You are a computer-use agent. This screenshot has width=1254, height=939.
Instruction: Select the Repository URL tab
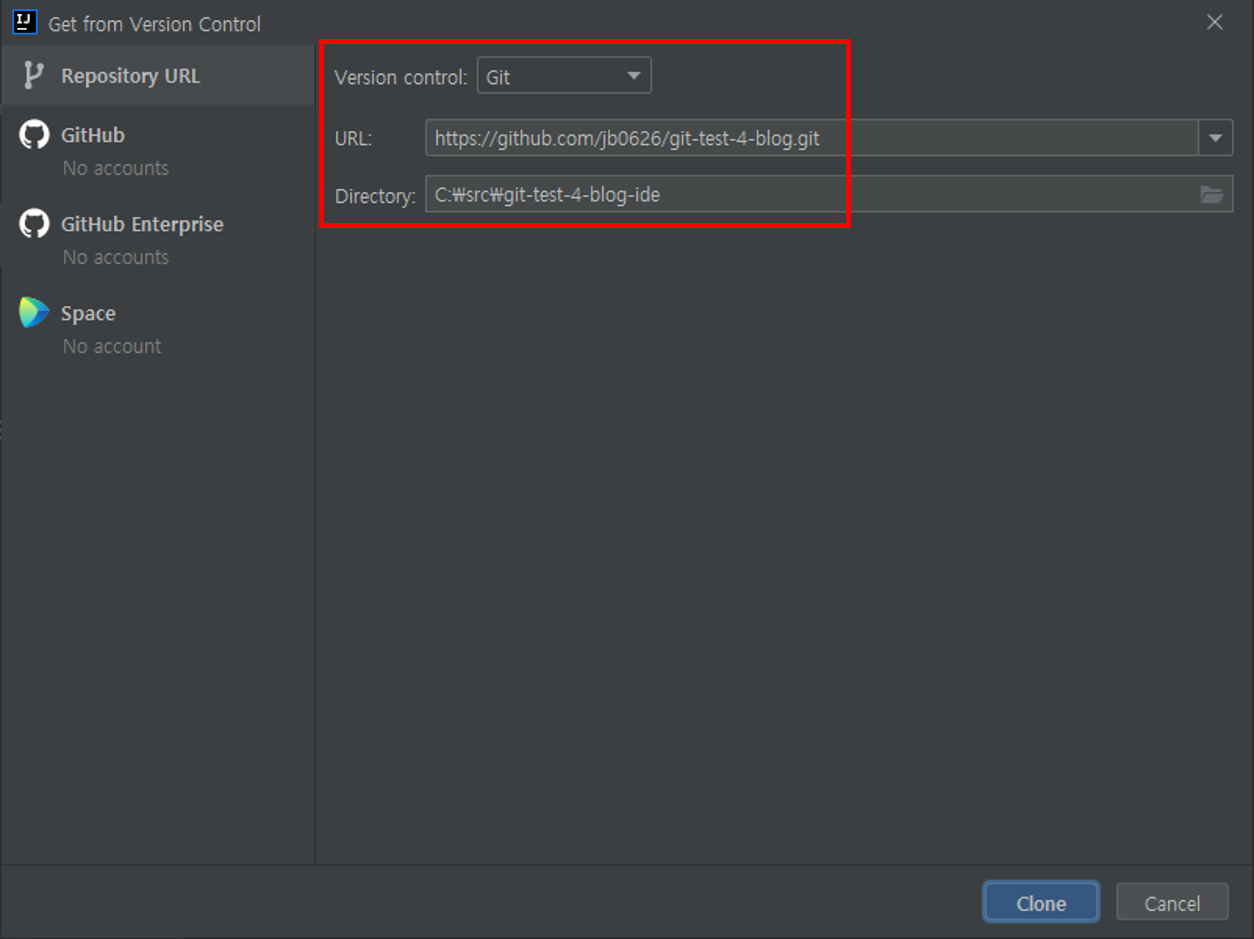[157, 76]
